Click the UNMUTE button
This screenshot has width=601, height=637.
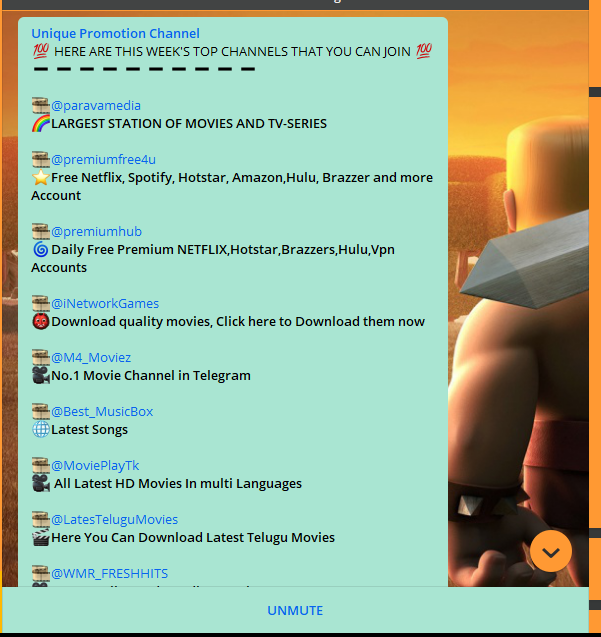[295, 611]
